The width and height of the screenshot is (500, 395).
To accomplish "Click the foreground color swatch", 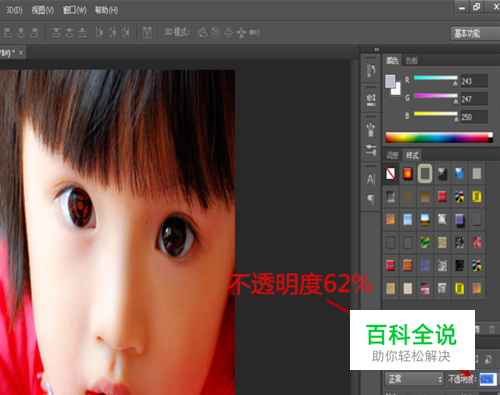I will (390, 81).
